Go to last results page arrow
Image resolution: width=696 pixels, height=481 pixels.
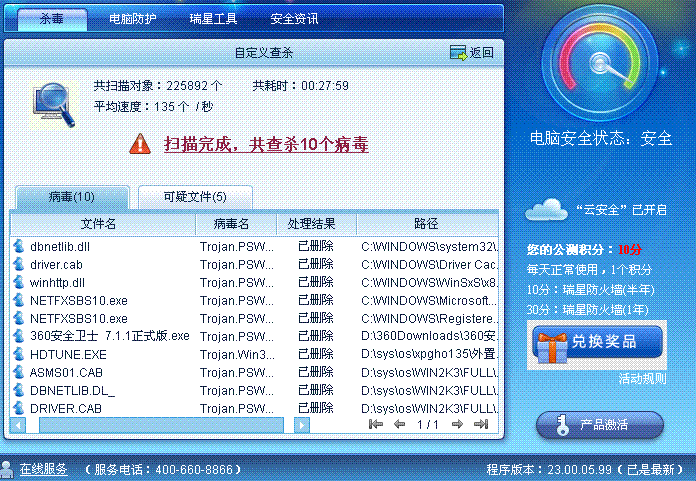pos(481,424)
